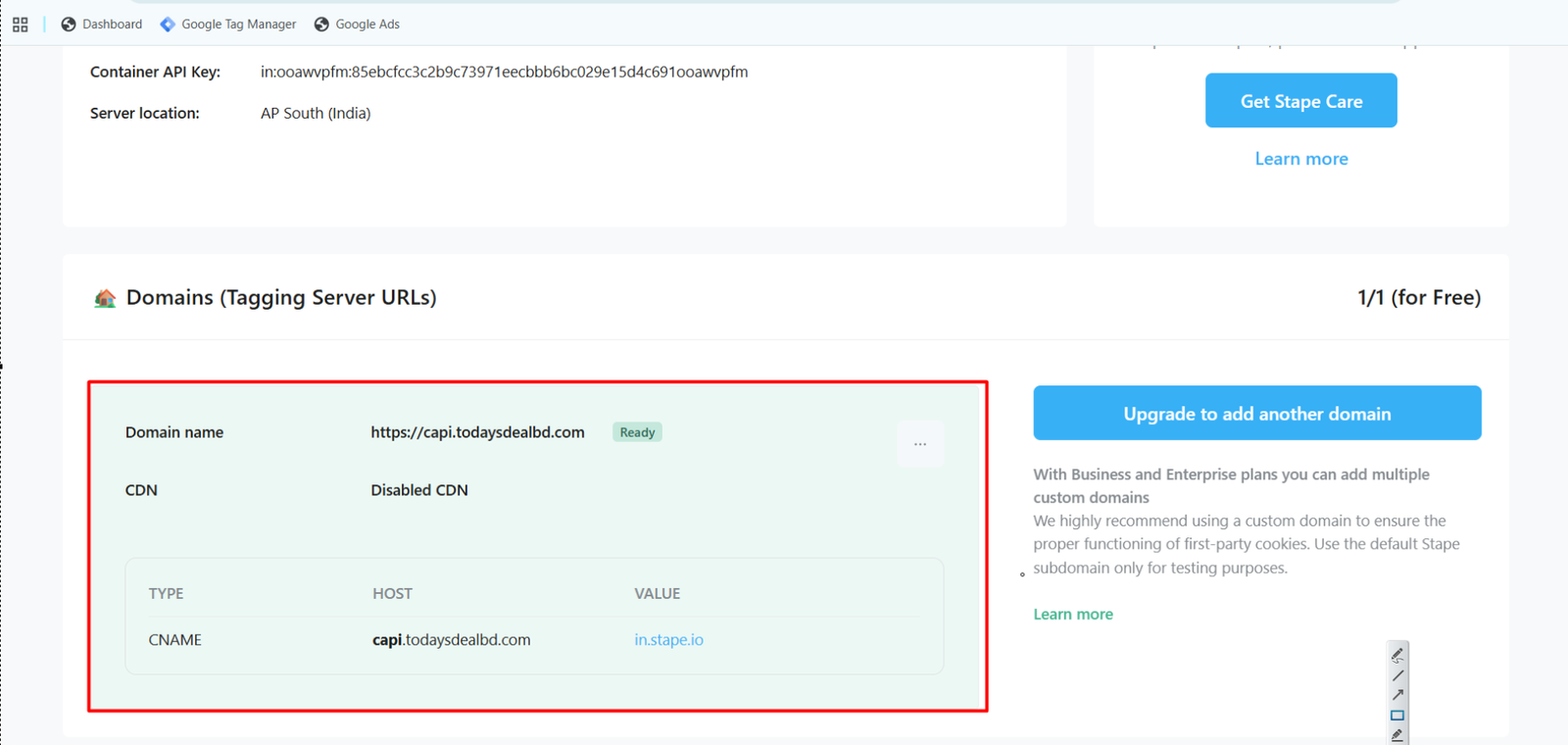Open the Dashboard bookmark
Viewport: 1568px width, 745px height.
tap(102, 25)
